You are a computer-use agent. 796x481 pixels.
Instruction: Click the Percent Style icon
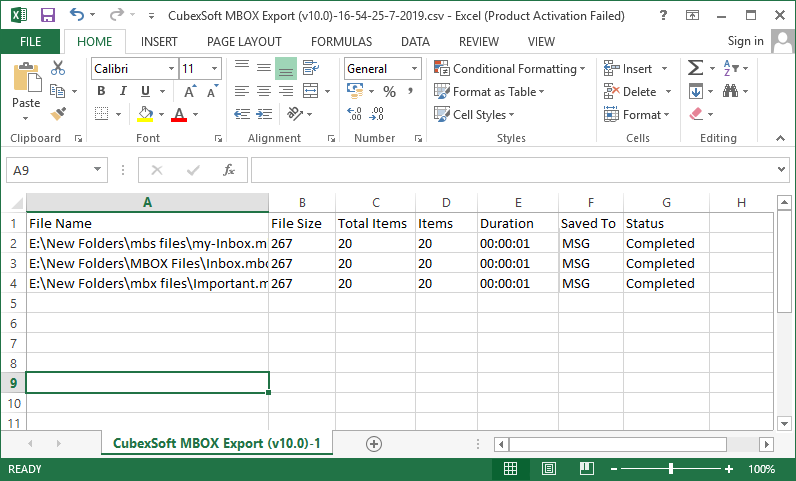click(389, 91)
